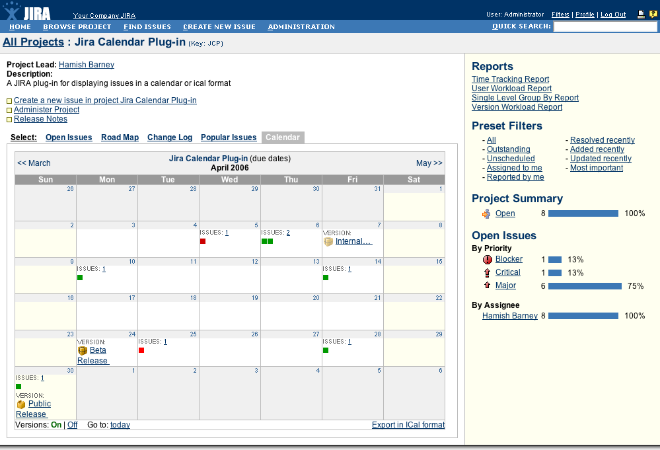
Task: Click the Open status icon in Project Summary
Action: 486,213
